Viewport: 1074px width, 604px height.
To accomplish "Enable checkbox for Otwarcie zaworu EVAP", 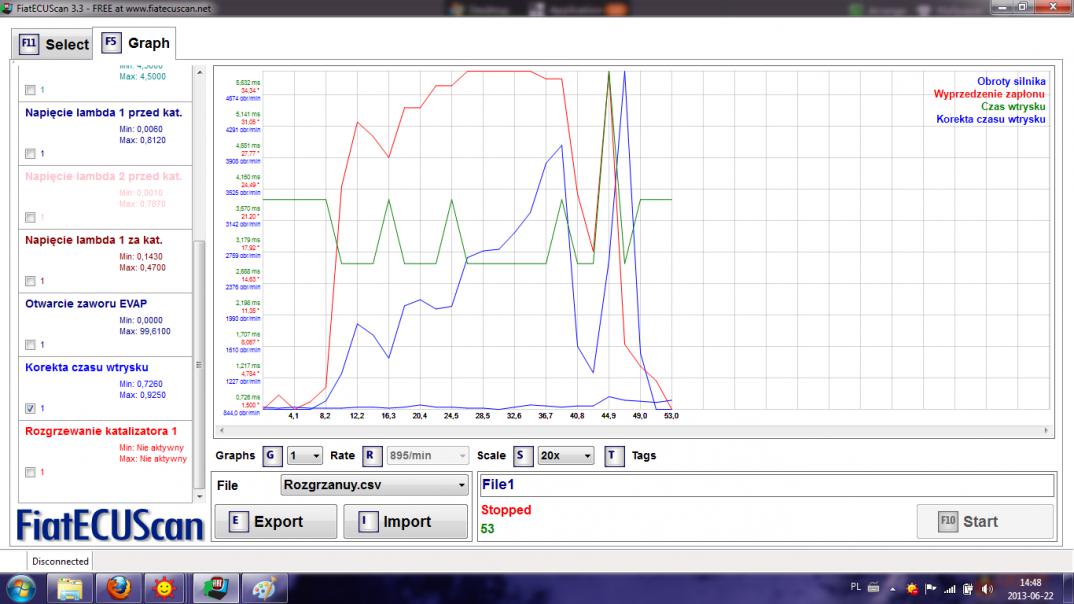I will click(x=30, y=345).
